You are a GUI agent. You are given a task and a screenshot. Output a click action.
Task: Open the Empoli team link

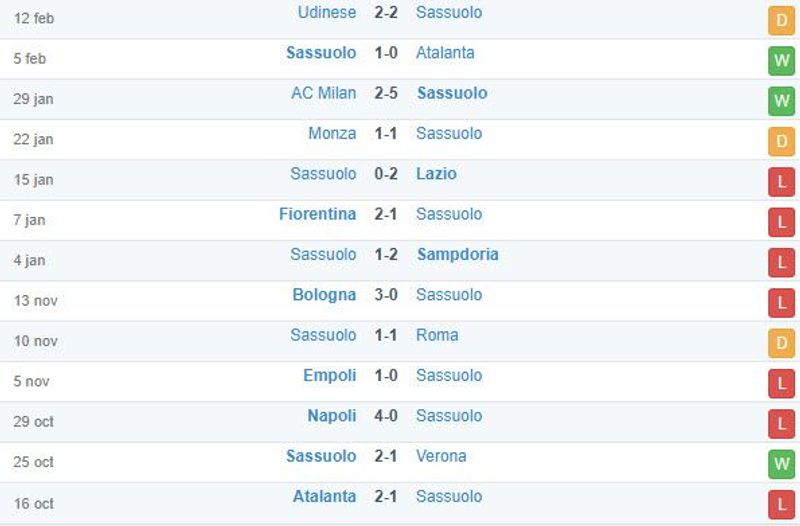point(330,375)
